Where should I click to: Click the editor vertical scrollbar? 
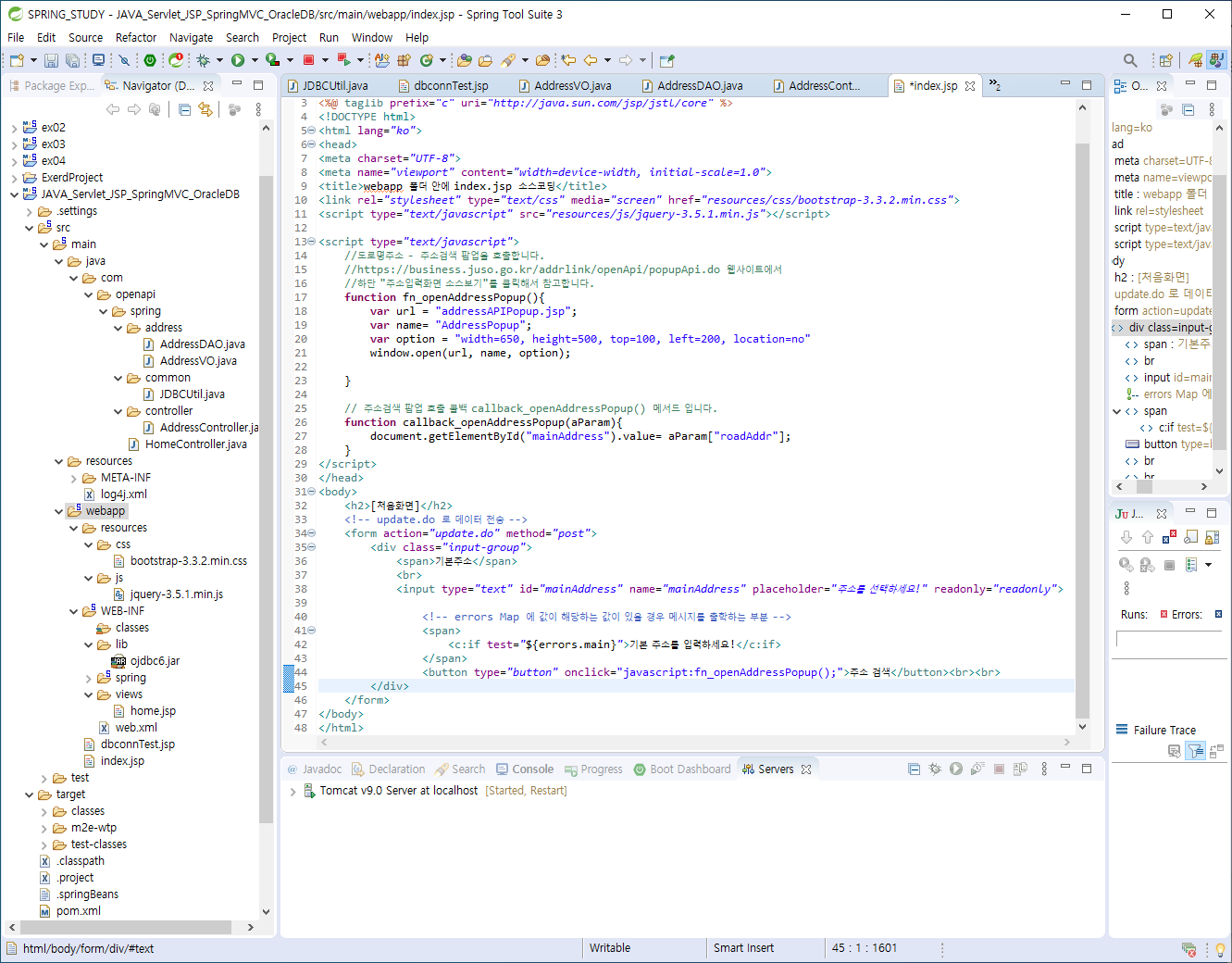[x=1082, y=431]
